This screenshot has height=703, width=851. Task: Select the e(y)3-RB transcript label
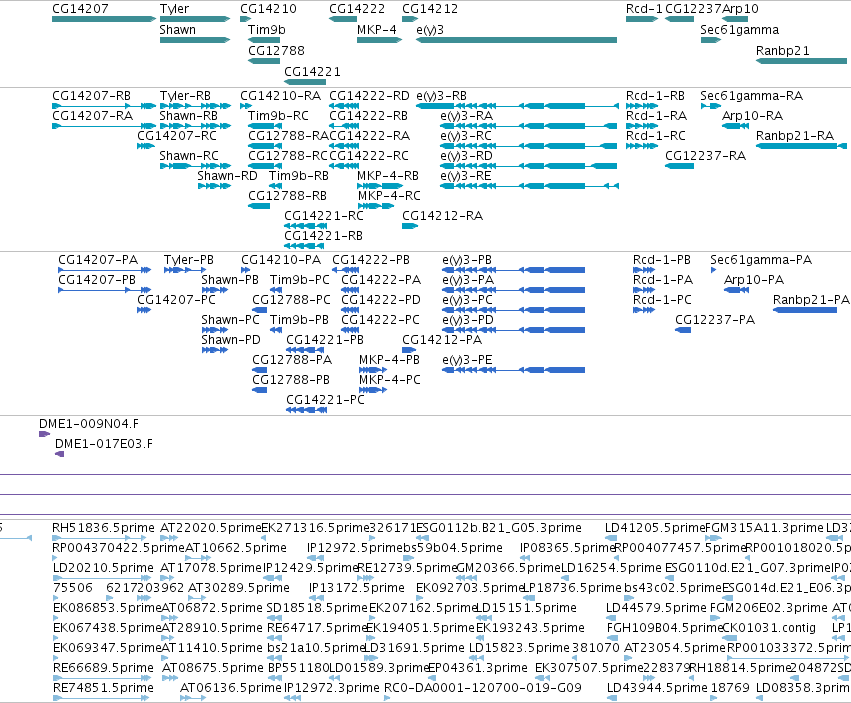point(441,96)
